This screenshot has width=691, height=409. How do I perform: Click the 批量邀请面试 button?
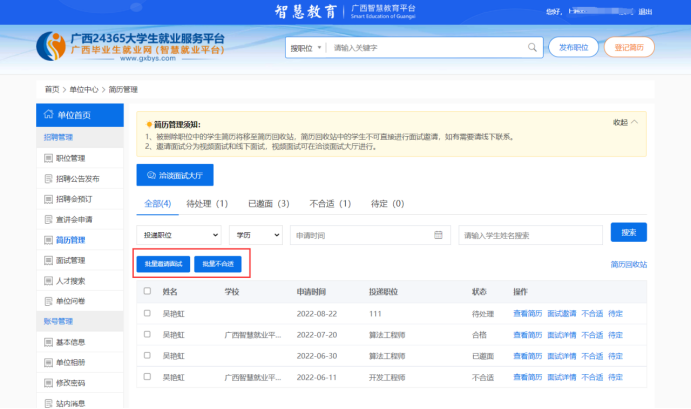pos(161,264)
